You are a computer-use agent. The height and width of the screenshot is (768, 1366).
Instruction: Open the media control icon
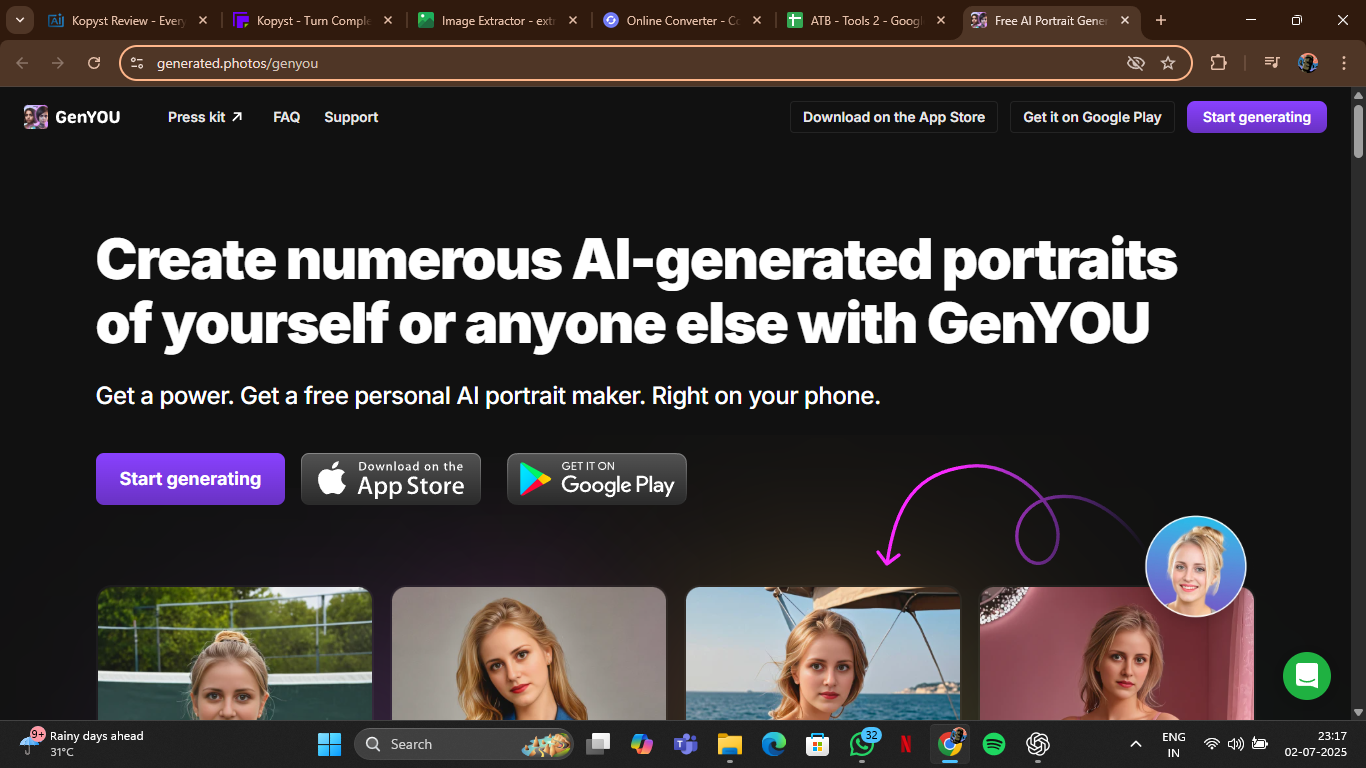(1272, 63)
